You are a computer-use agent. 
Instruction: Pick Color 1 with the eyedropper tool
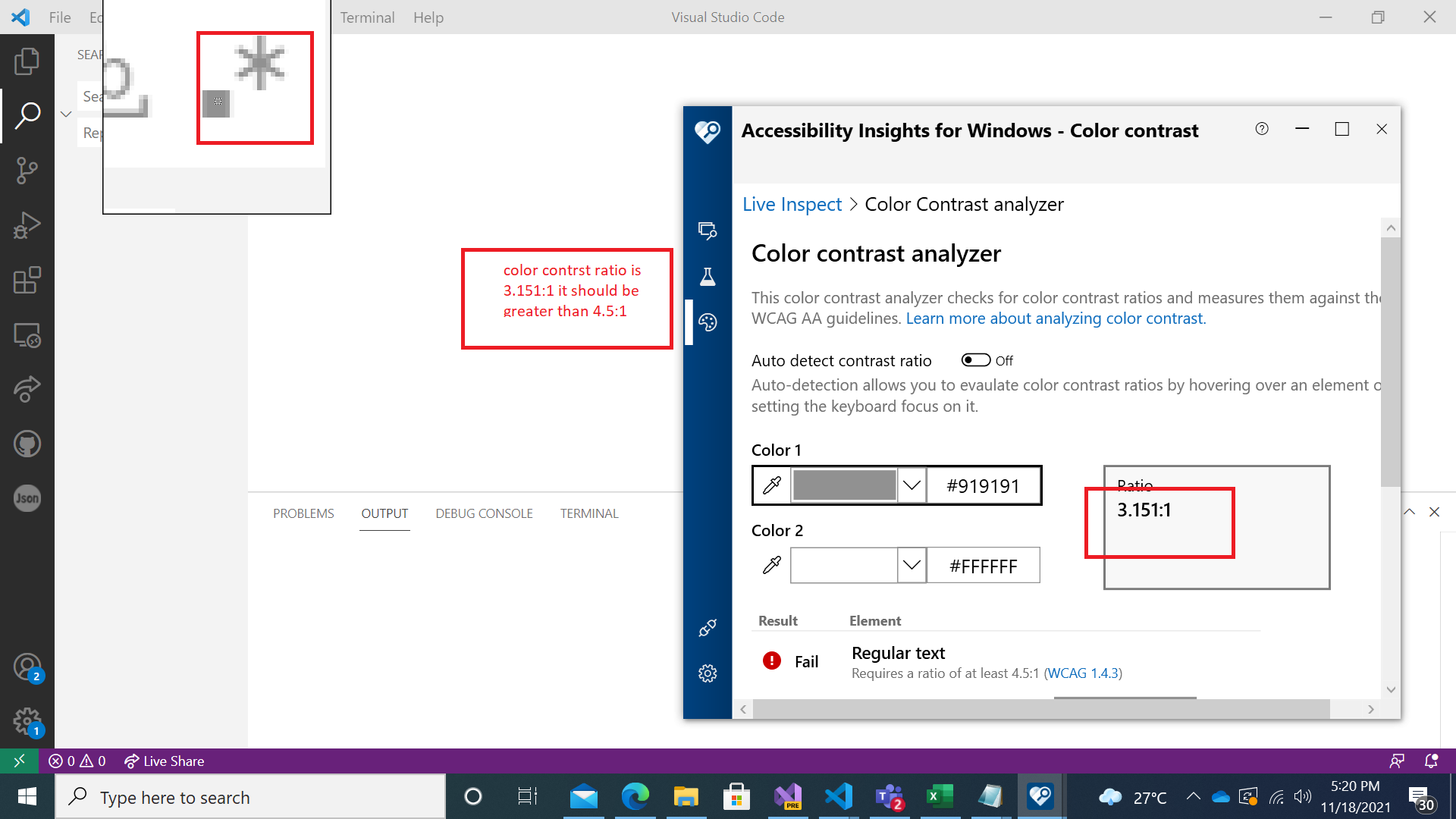(772, 485)
